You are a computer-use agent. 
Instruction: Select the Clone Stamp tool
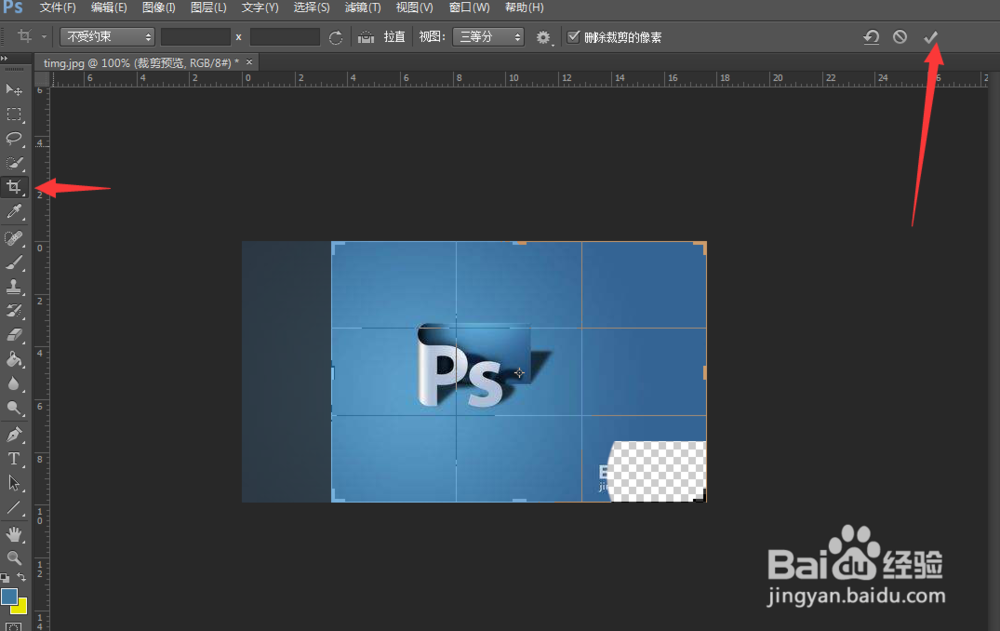click(x=13, y=286)
